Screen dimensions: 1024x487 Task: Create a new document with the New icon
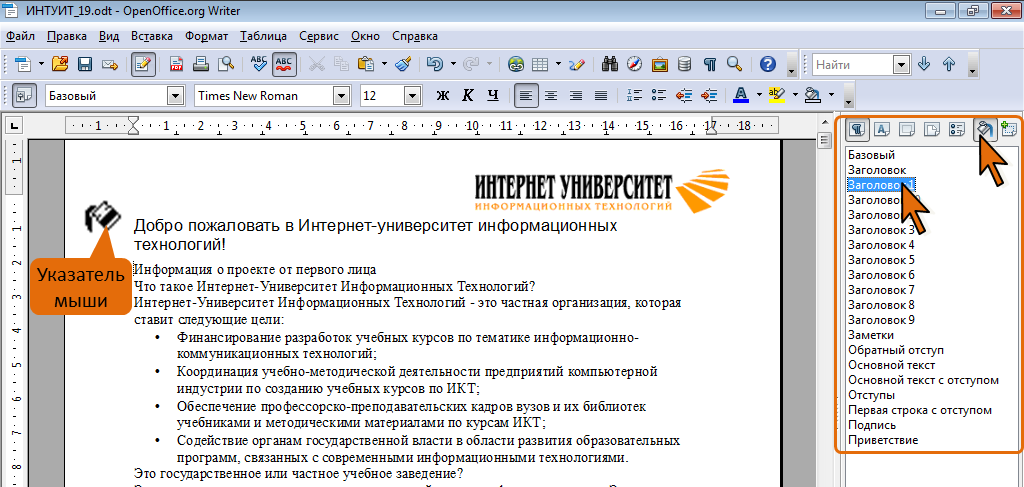click(x=23, y=64)
